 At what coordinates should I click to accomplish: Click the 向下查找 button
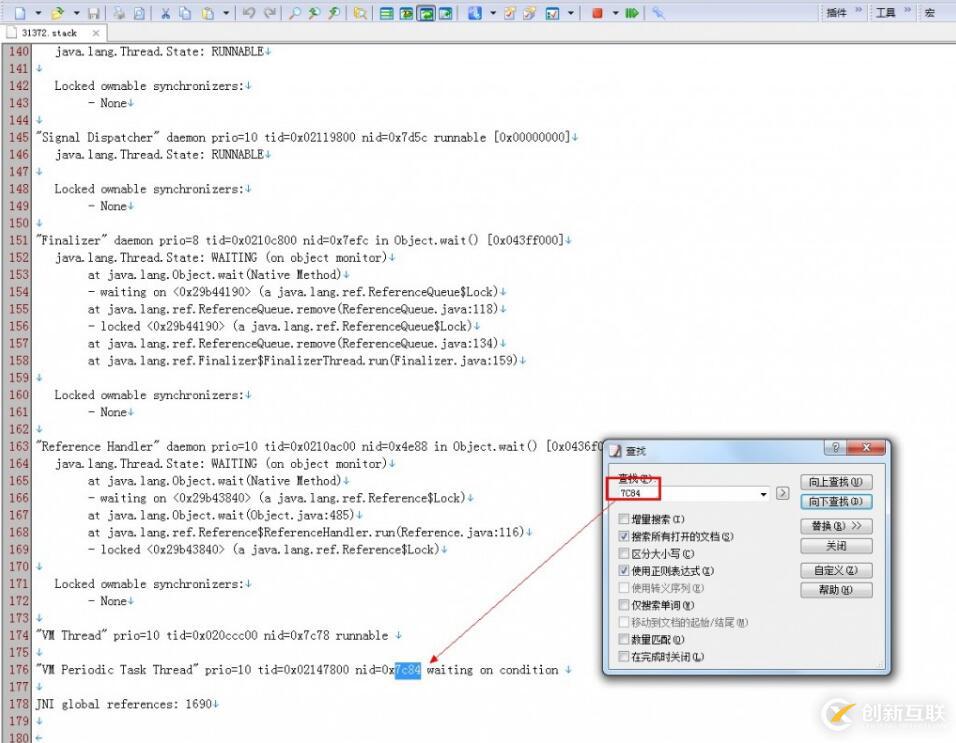coord(836,502)
